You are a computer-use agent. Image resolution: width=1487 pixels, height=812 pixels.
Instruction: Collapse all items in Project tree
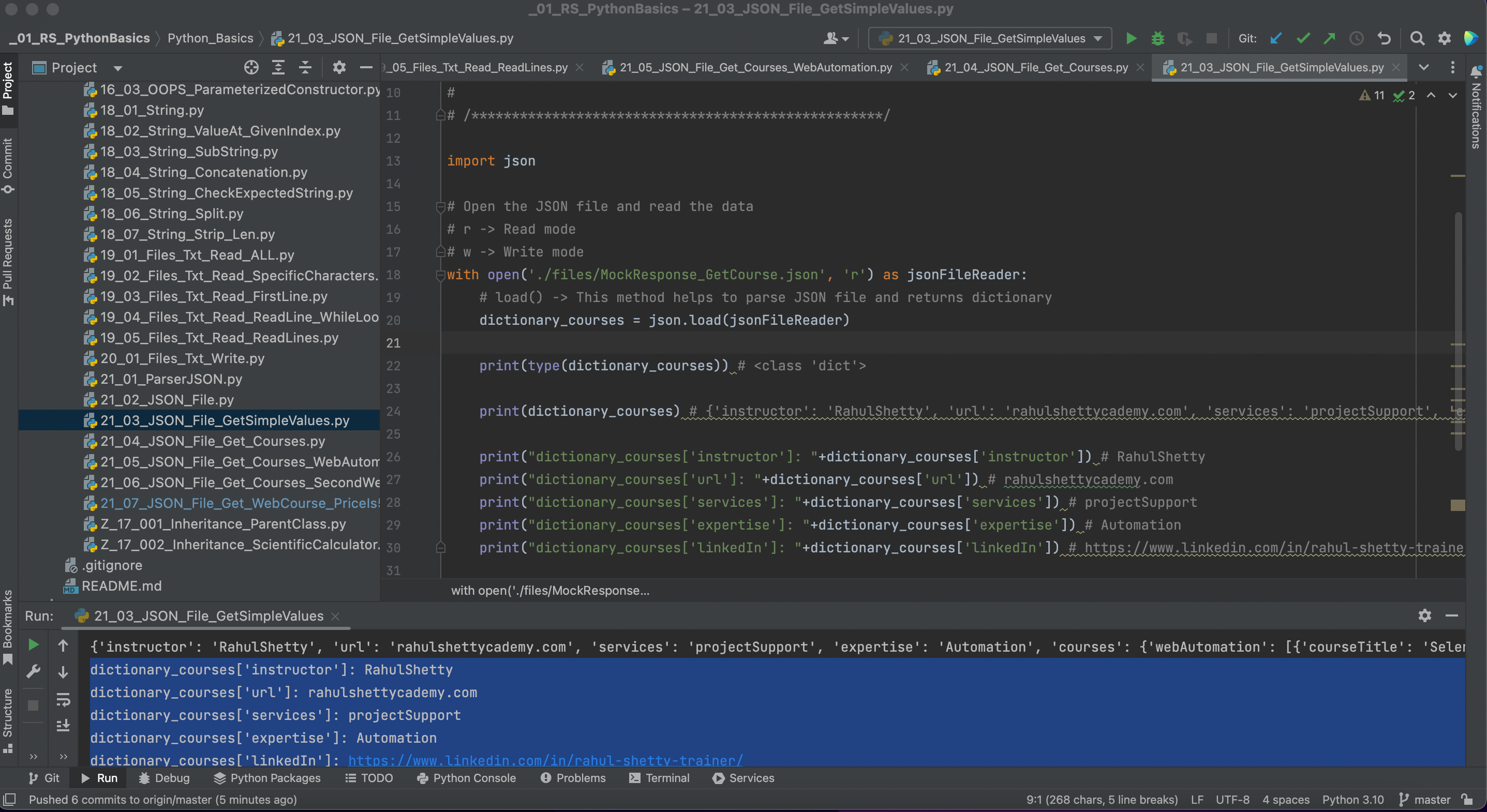coord(305,68)
